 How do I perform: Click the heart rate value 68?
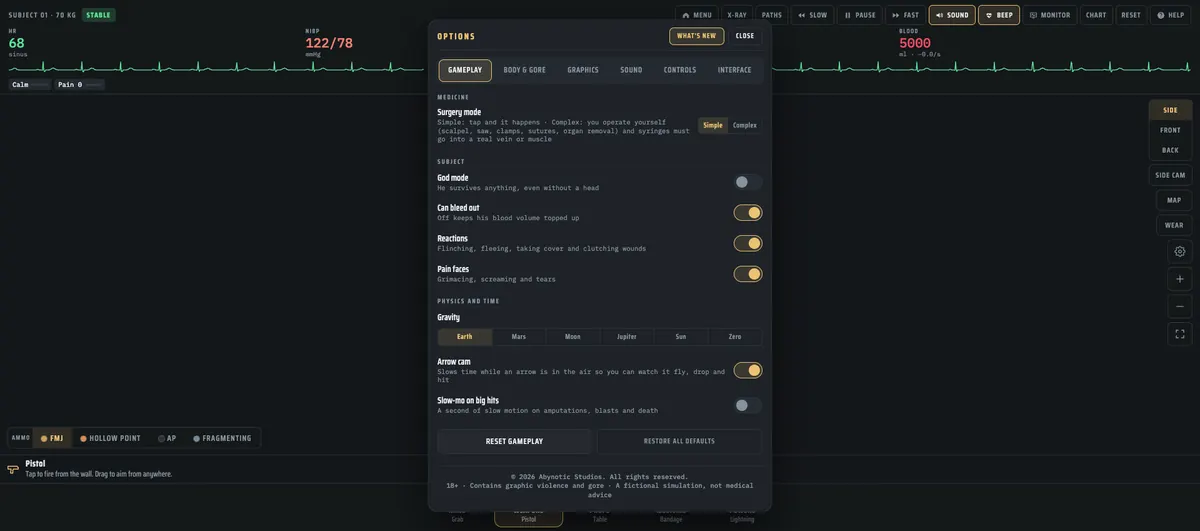point(17,43)
